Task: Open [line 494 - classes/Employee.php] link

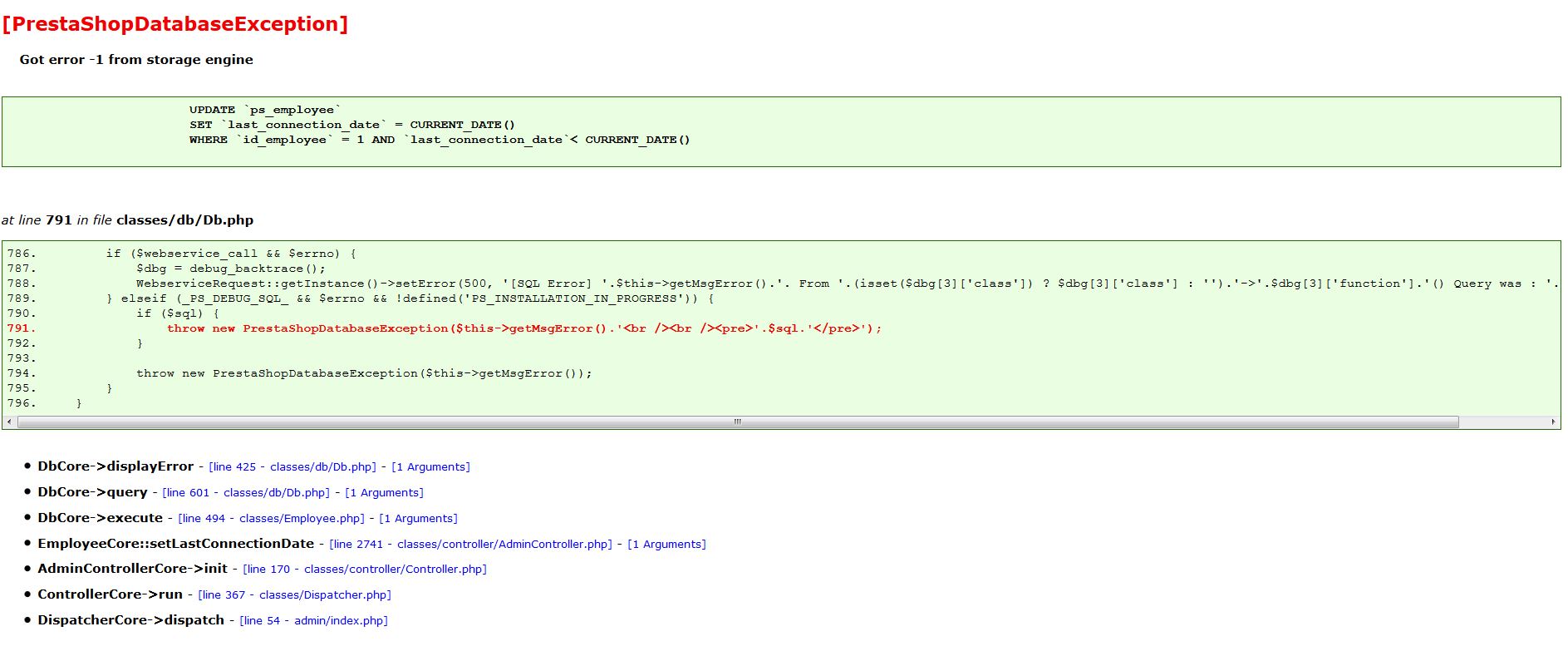Action: click(271, 519)
